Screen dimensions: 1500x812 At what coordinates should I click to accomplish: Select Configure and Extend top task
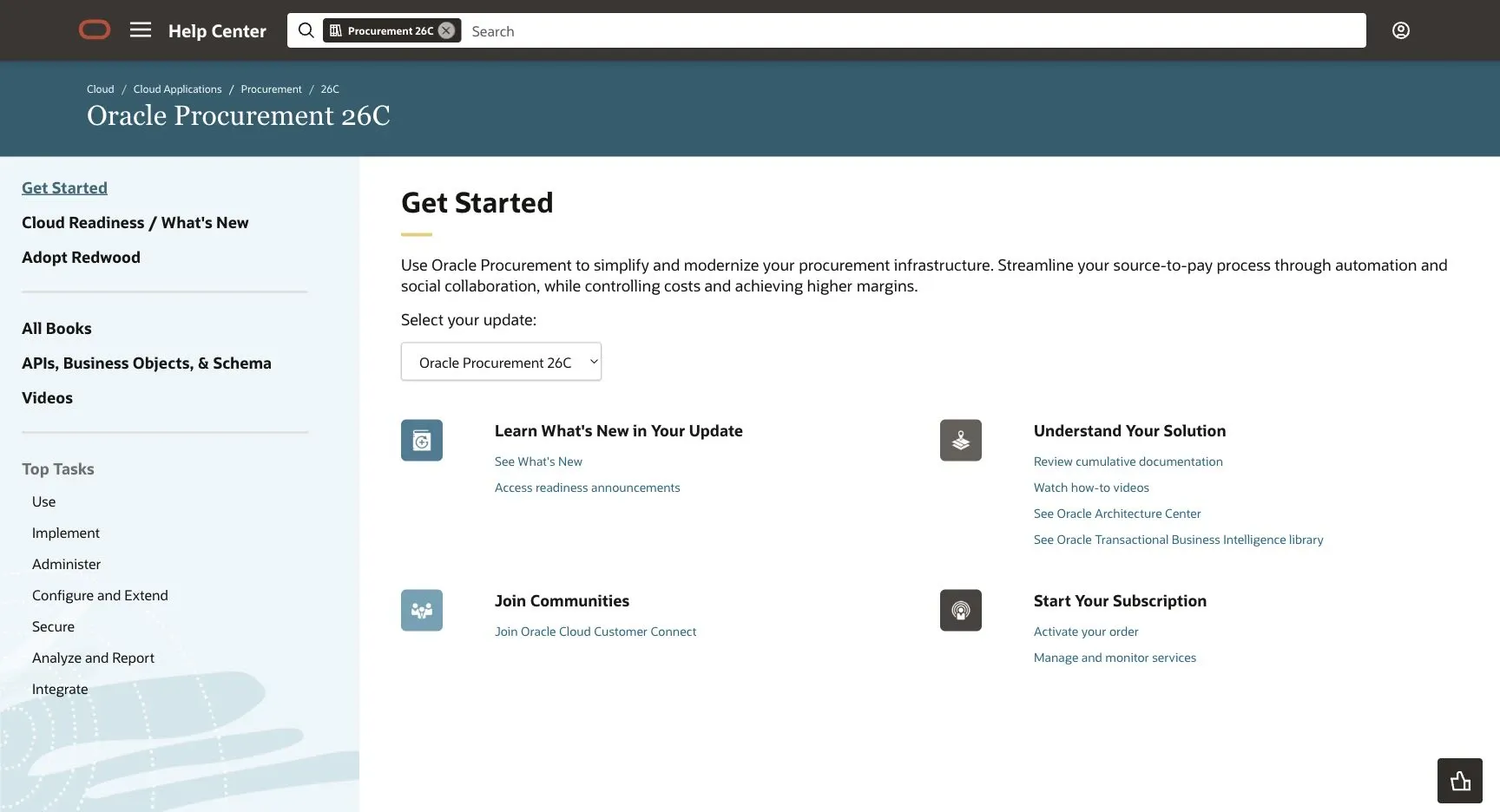[100, 595]
